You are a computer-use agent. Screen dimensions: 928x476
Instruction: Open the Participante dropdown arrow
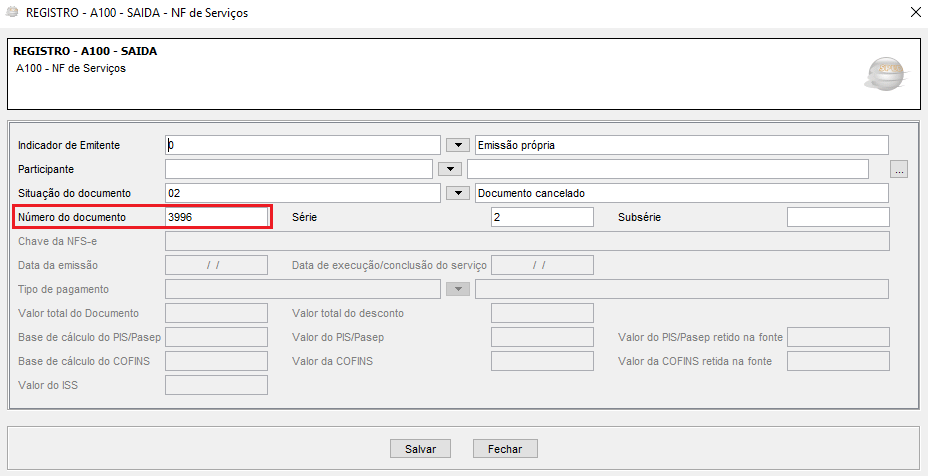pos(450,169)
